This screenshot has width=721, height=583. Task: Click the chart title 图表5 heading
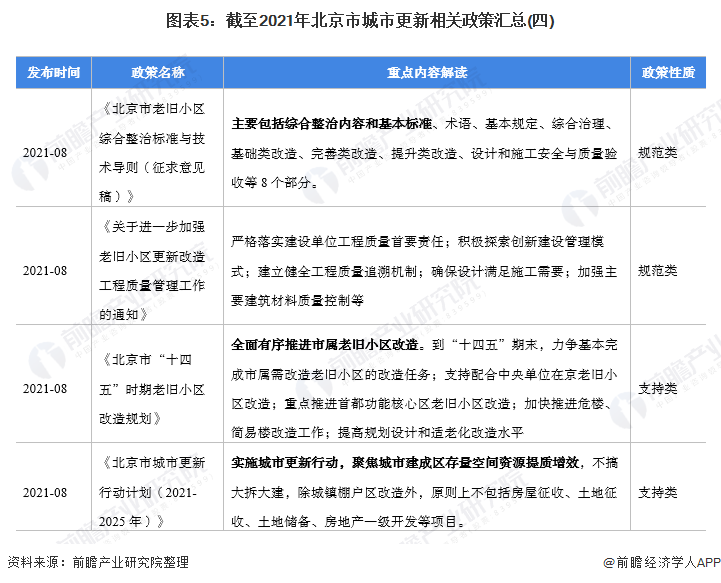tap(360, 21)
